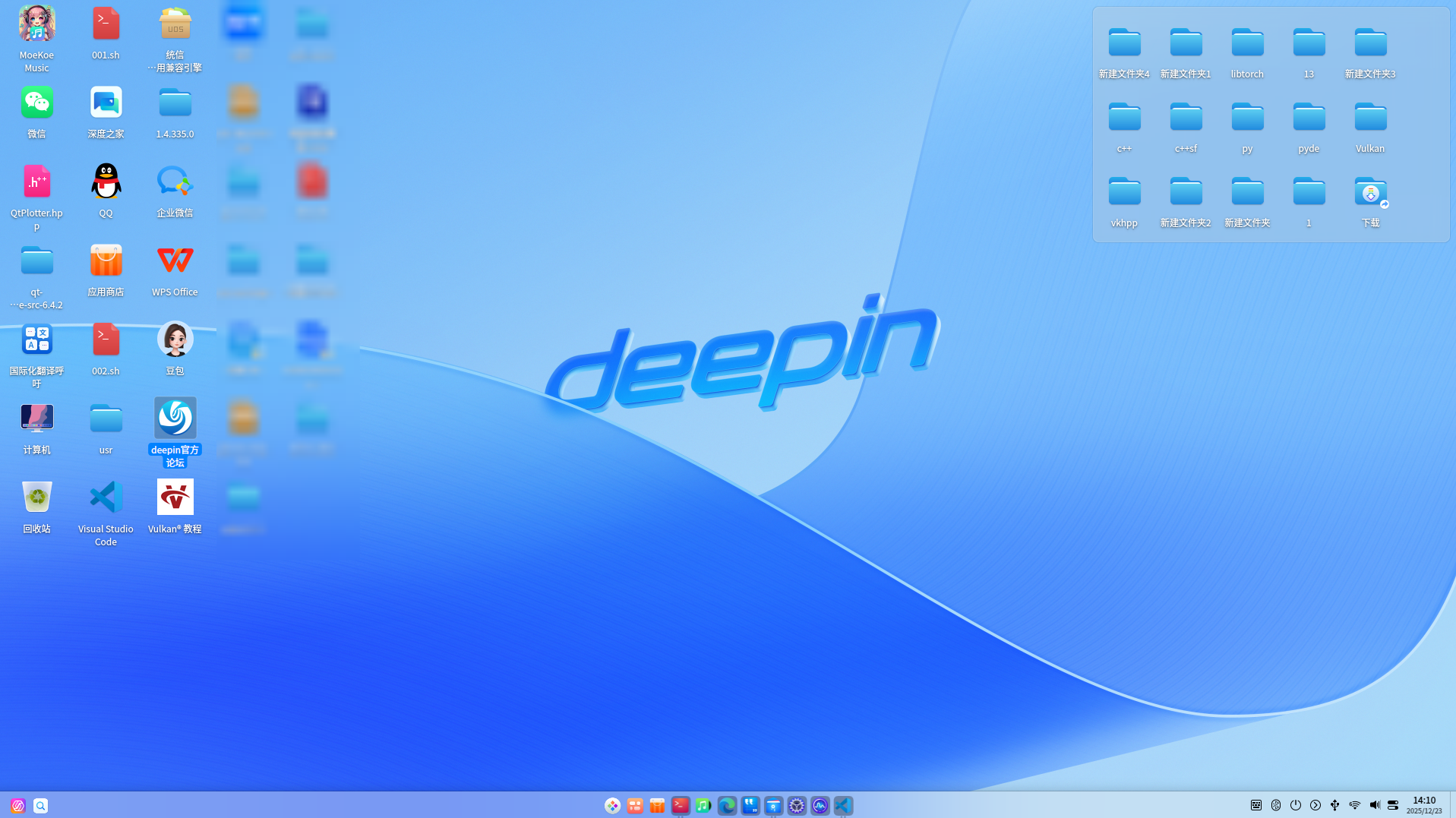1456x818 pixels.
Task: Open the quick settings toggles tray icon
Action: [x=1393, y=805]
